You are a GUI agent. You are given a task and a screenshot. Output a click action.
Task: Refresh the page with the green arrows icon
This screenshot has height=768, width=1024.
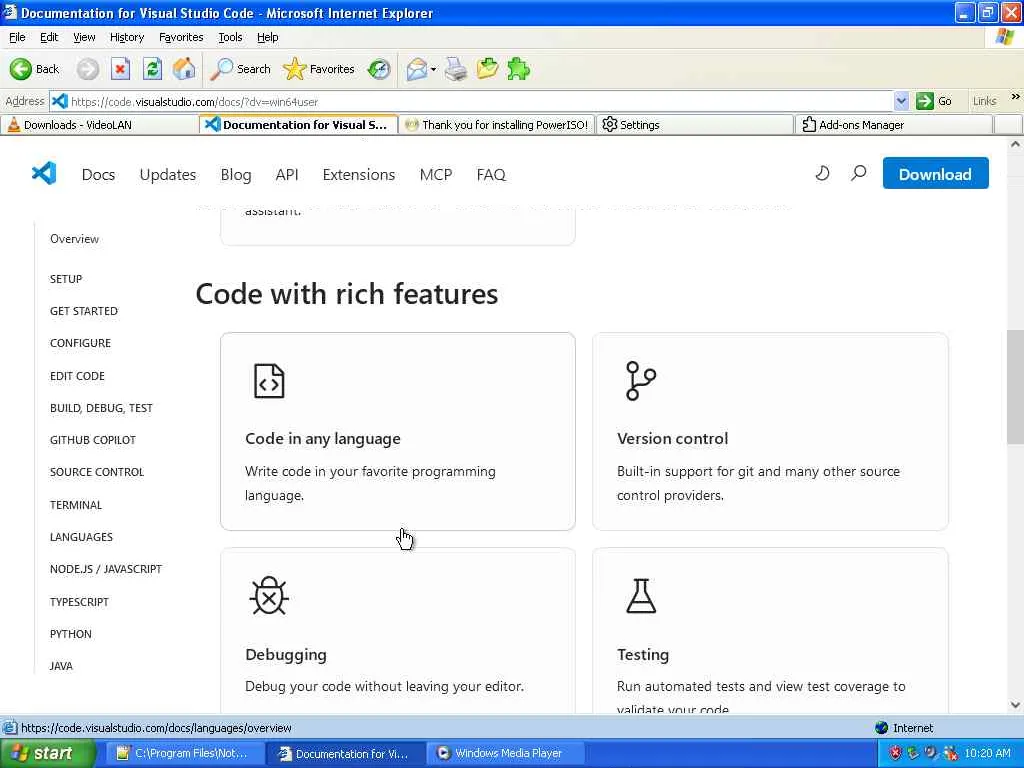(x=152, y=69)
